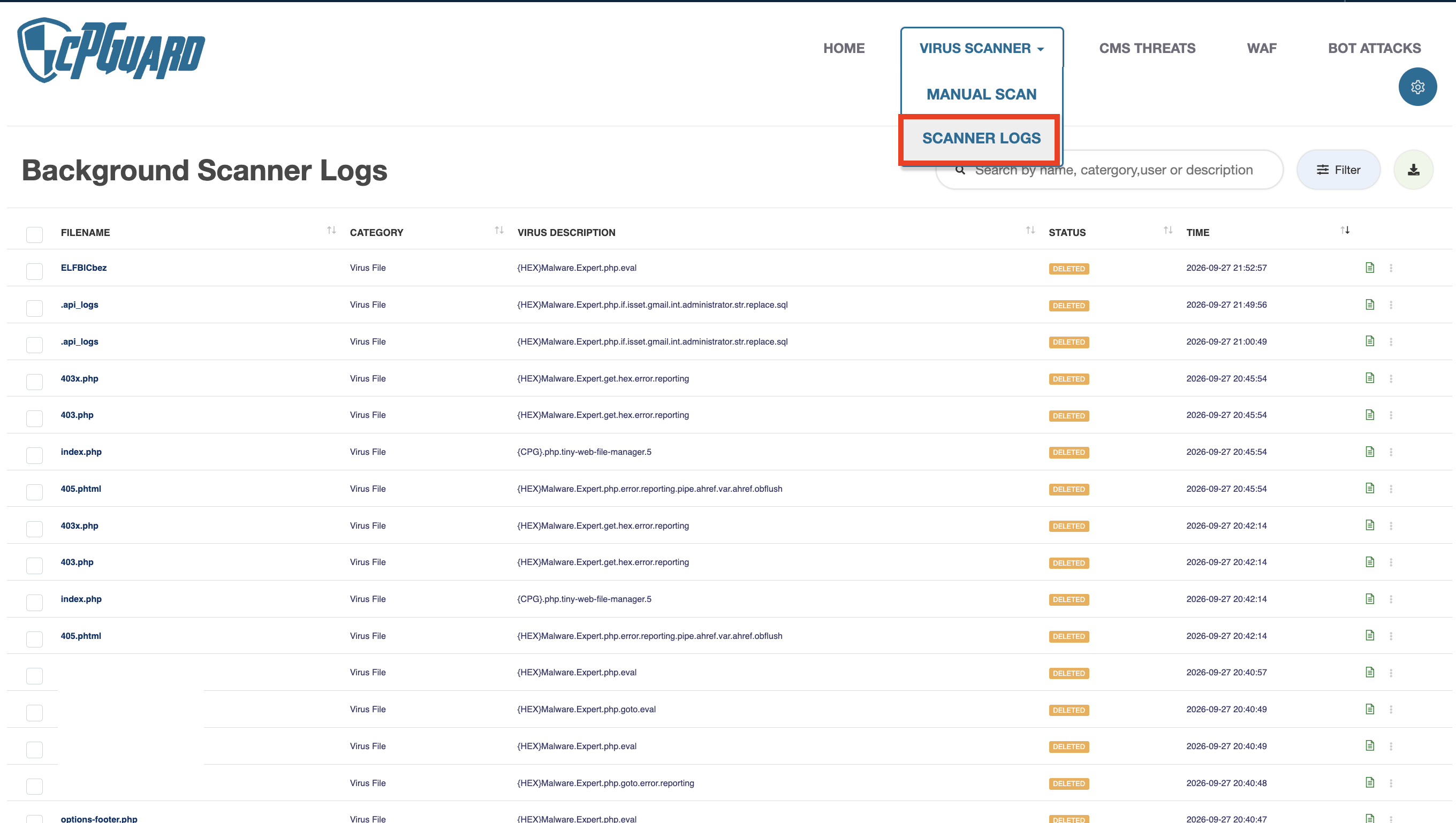Viewport: 1456px width, 823px height.
Task: Open more options for 21:00:49 .api_logs row
Action: pos(1391,341)
